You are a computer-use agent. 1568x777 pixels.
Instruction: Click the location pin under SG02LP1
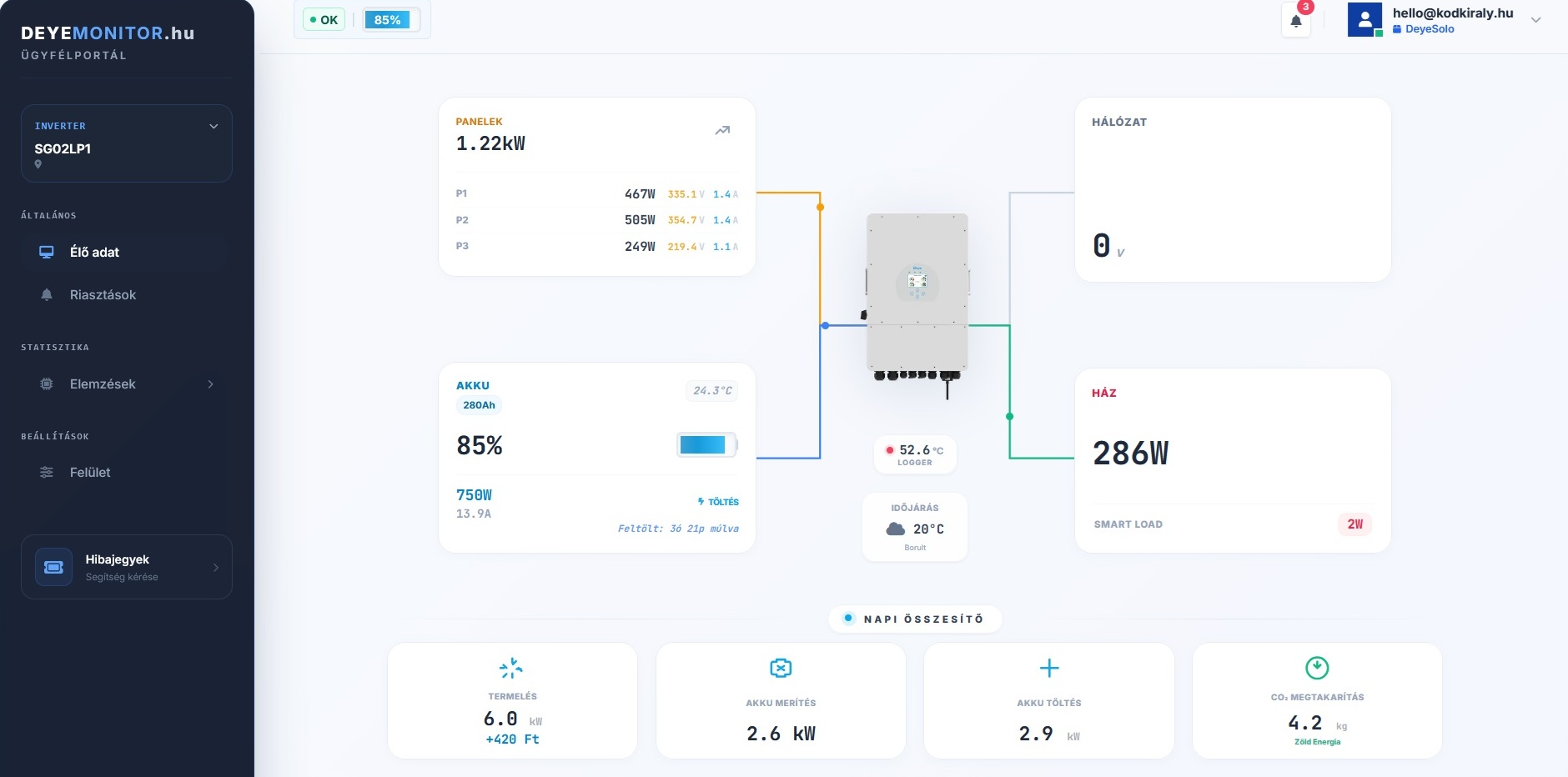pos(38,164)
